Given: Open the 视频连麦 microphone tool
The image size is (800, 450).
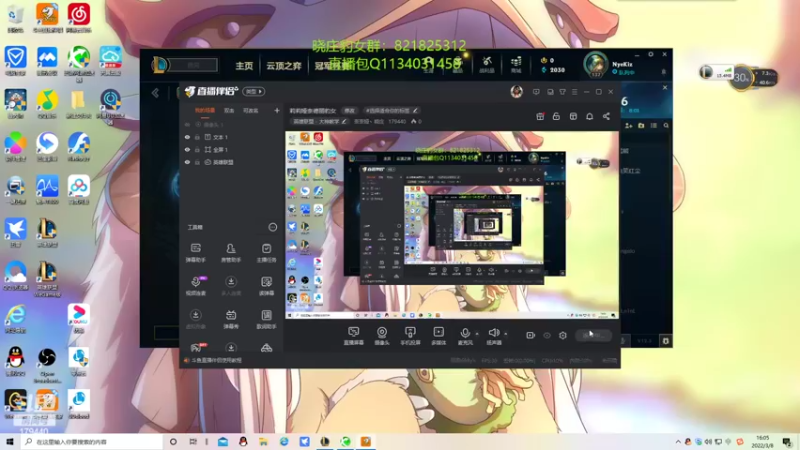Looking at the screenshot, I should (x=196, y=286).
